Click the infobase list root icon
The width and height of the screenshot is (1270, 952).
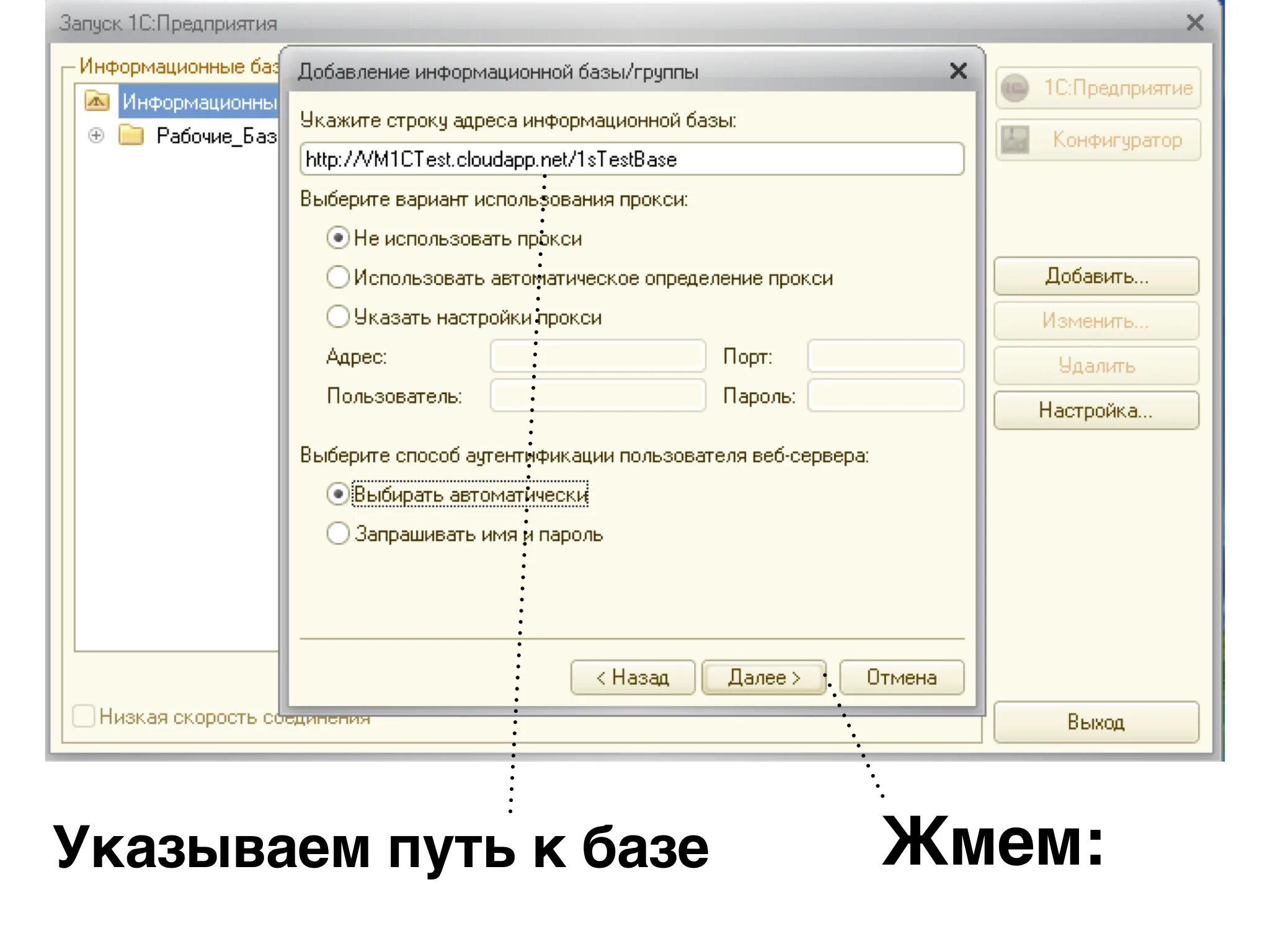97,100
